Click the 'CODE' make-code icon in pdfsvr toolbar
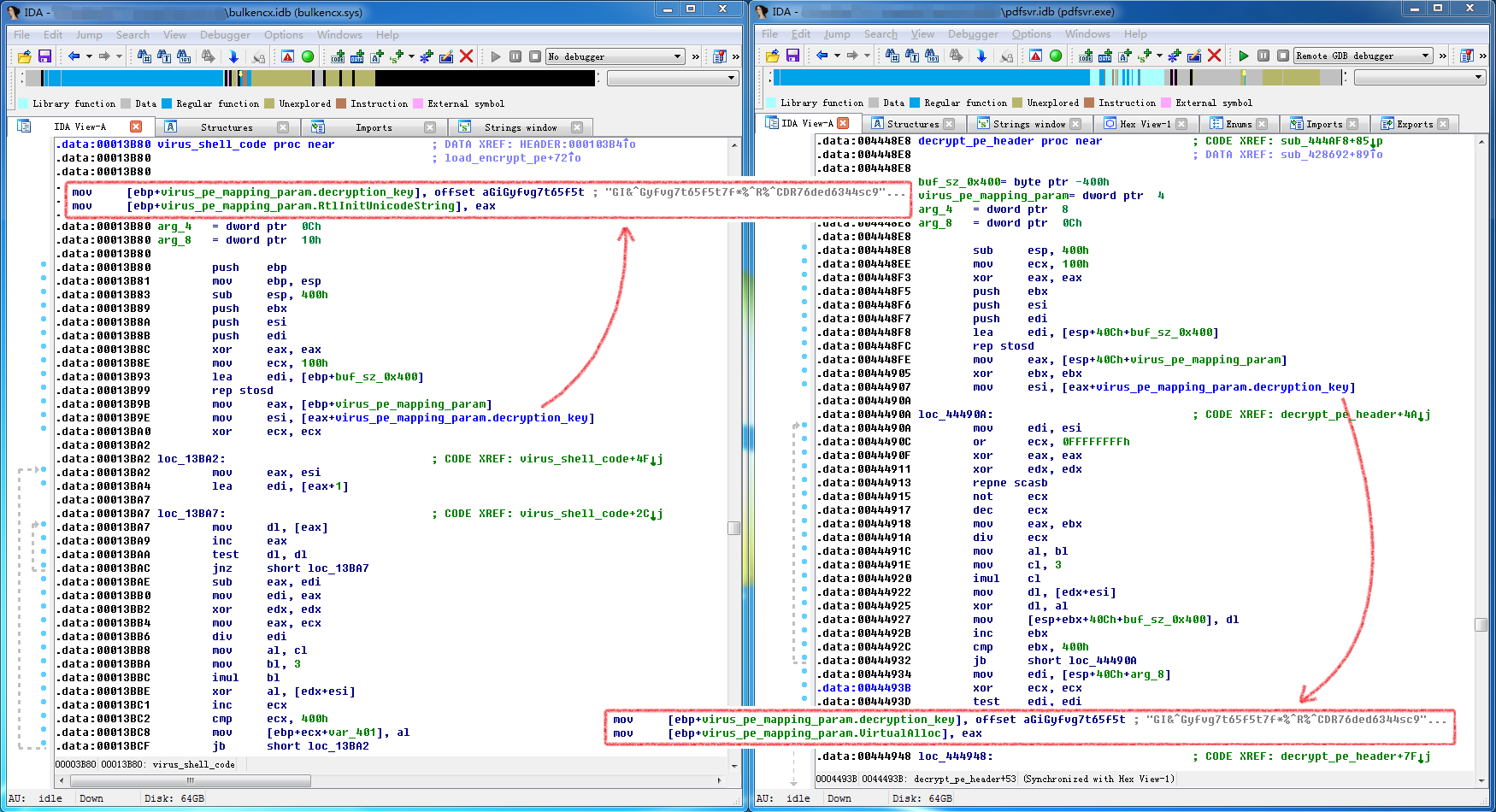Image resolution: width=1496 pixels, height=812 pixels. click(1086, 56)
